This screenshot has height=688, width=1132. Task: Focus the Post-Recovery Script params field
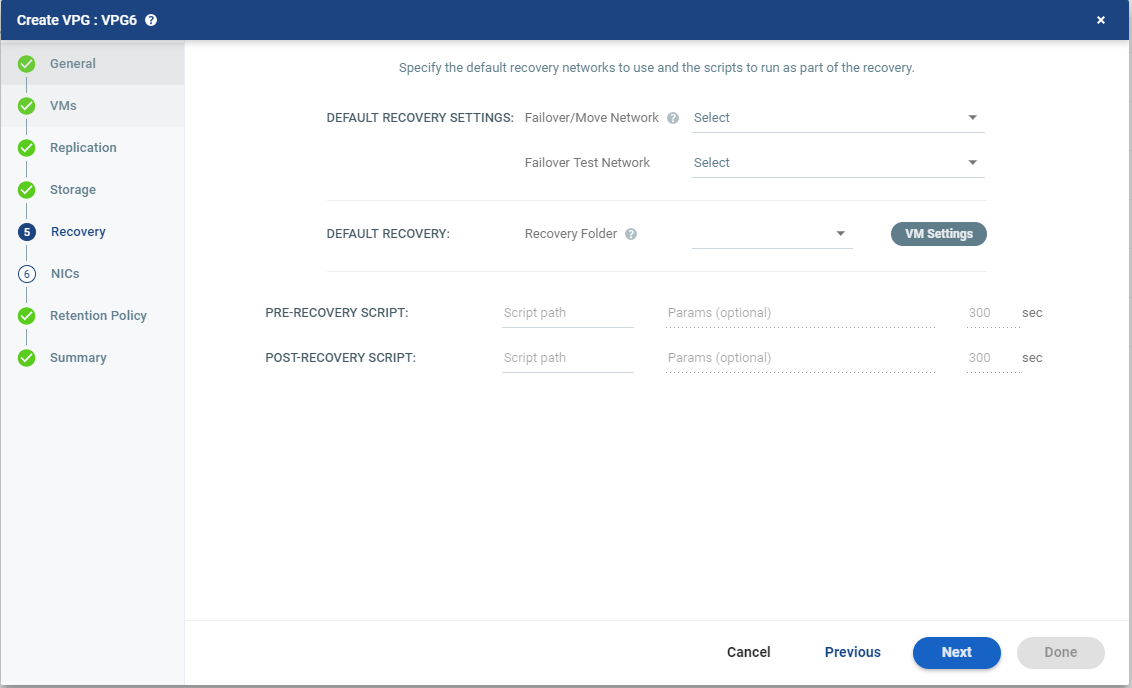801,358
